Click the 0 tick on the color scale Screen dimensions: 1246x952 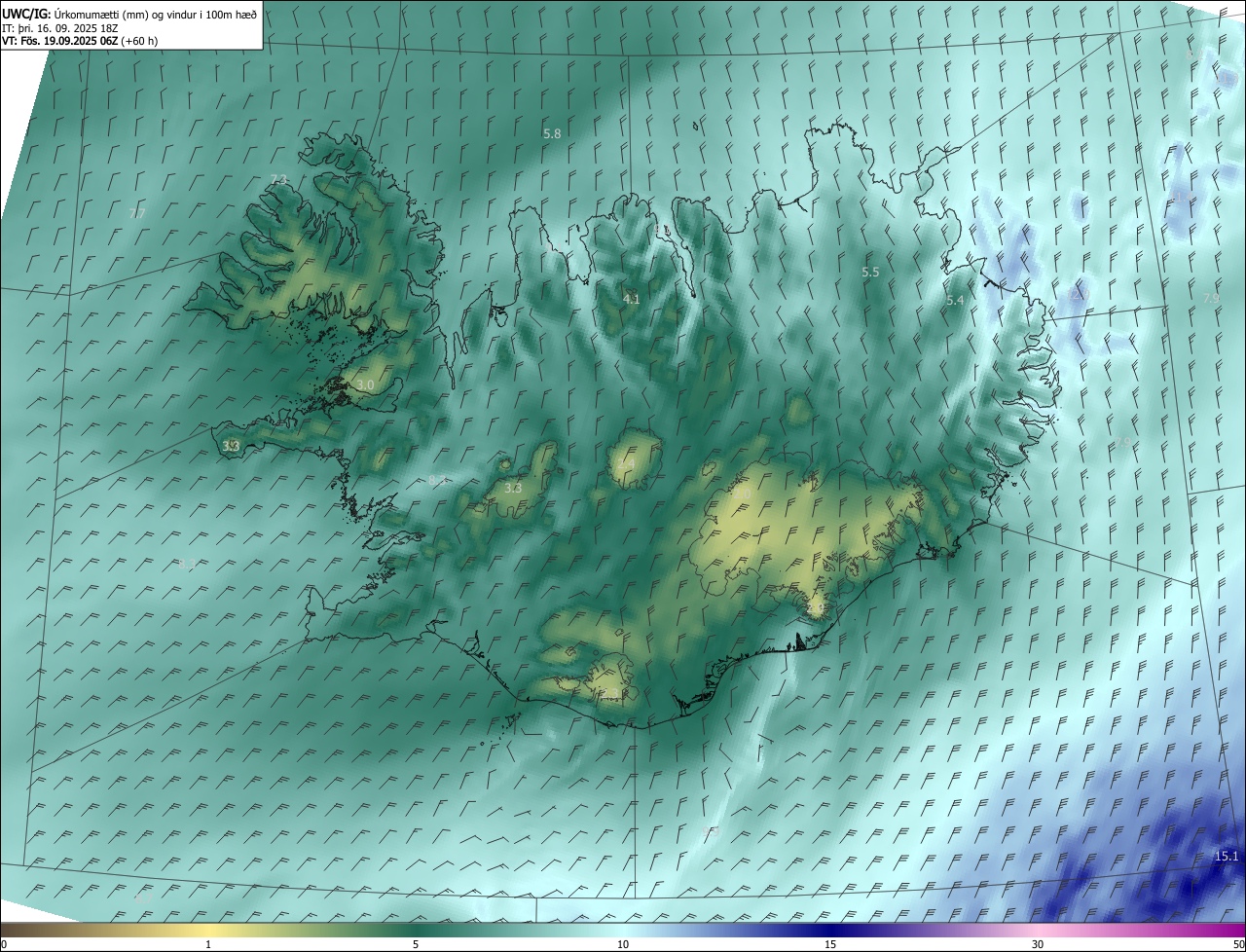point(4,944)
